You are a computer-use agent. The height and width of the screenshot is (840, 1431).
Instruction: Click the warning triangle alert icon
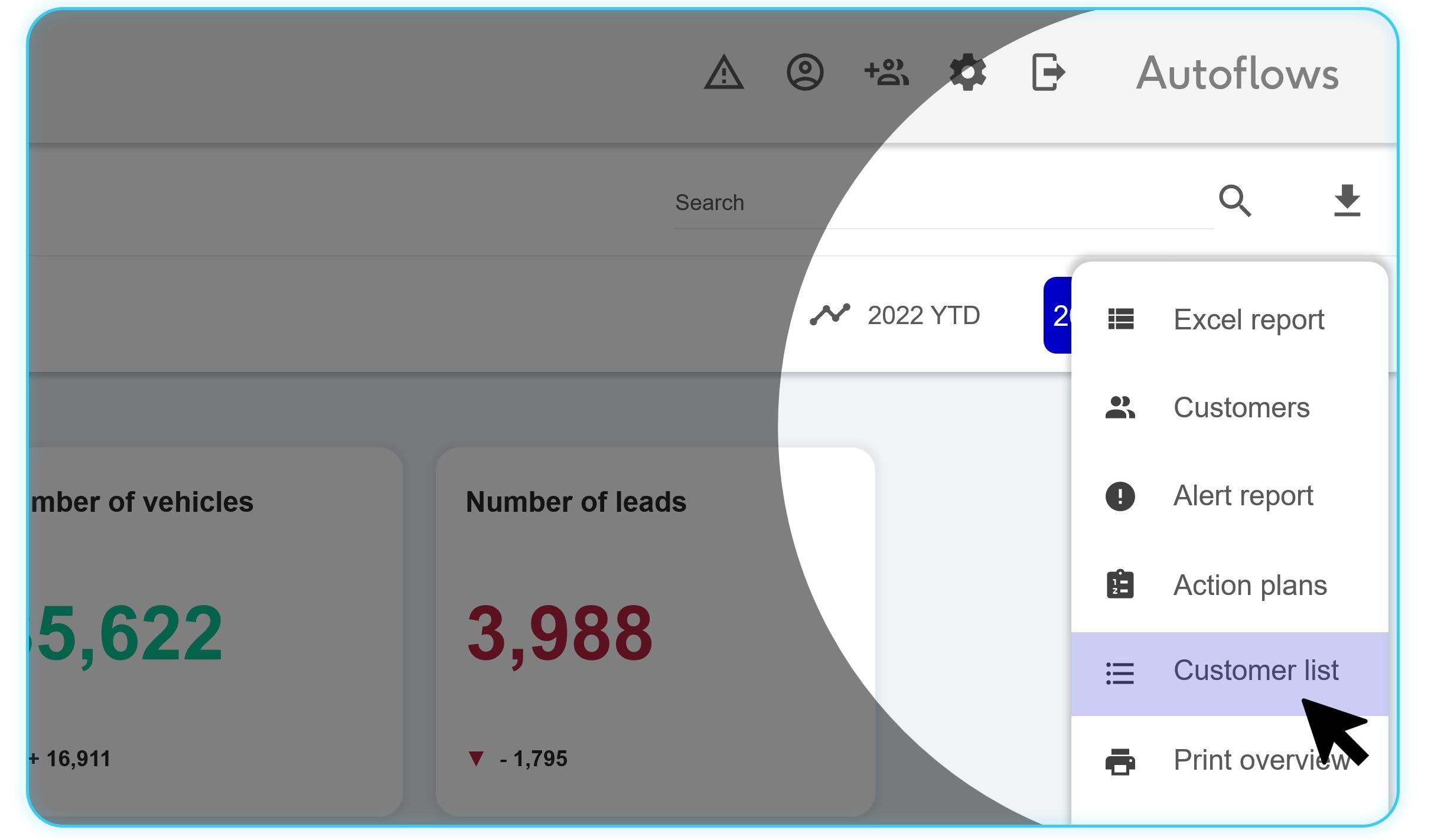pos(723,73)
